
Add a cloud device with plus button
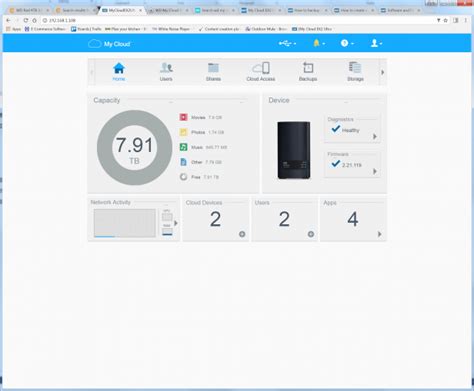(242, 234)
